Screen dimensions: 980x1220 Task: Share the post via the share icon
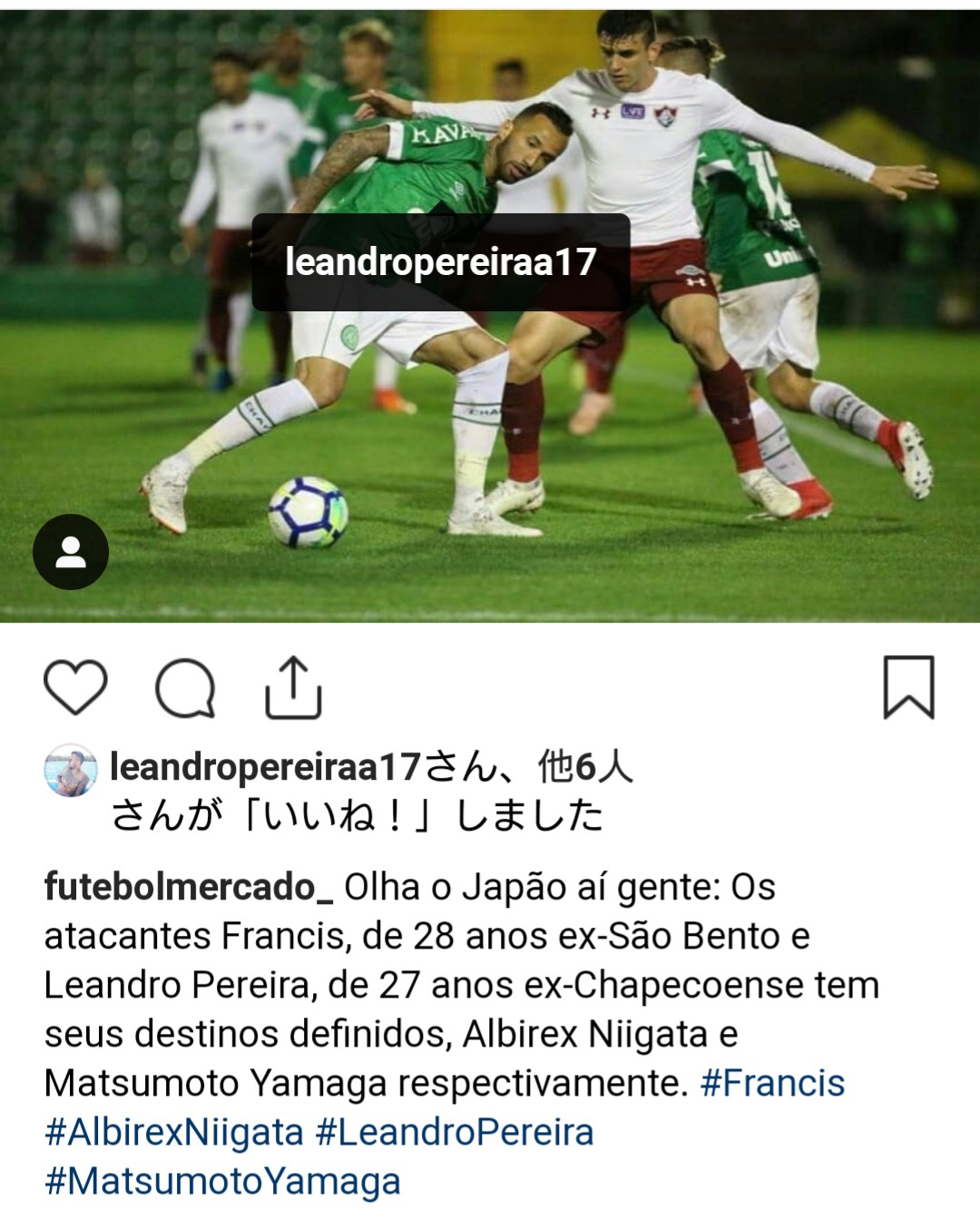click(x=293, y=687)
